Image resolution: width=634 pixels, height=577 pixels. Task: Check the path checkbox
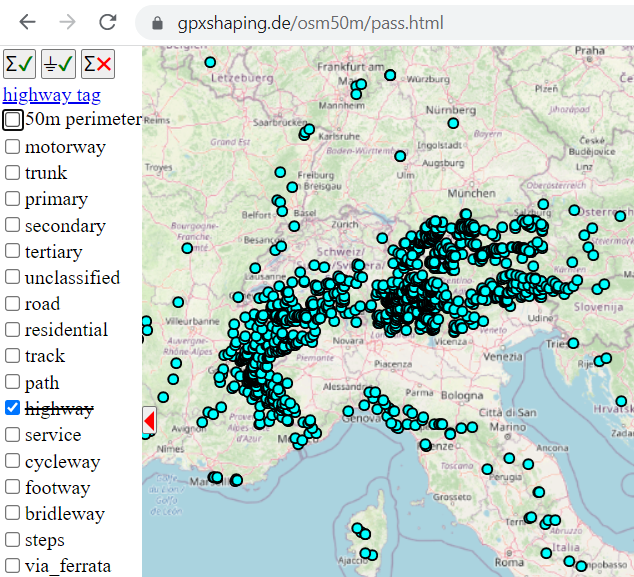[13, 382]
